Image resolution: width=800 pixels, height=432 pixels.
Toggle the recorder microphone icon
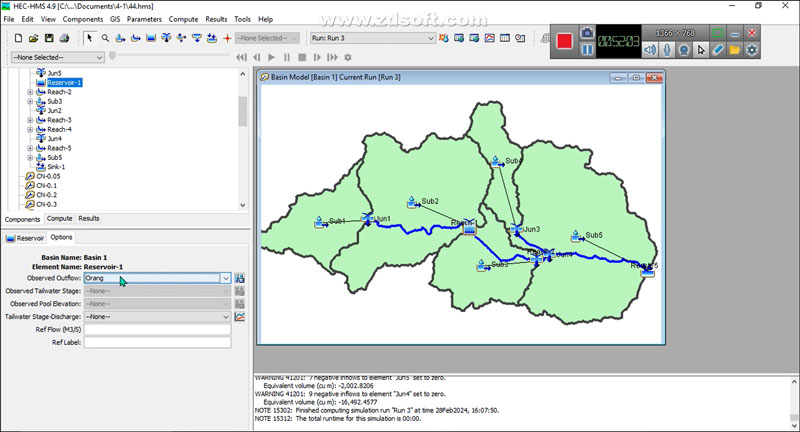[x=665, y=50]
